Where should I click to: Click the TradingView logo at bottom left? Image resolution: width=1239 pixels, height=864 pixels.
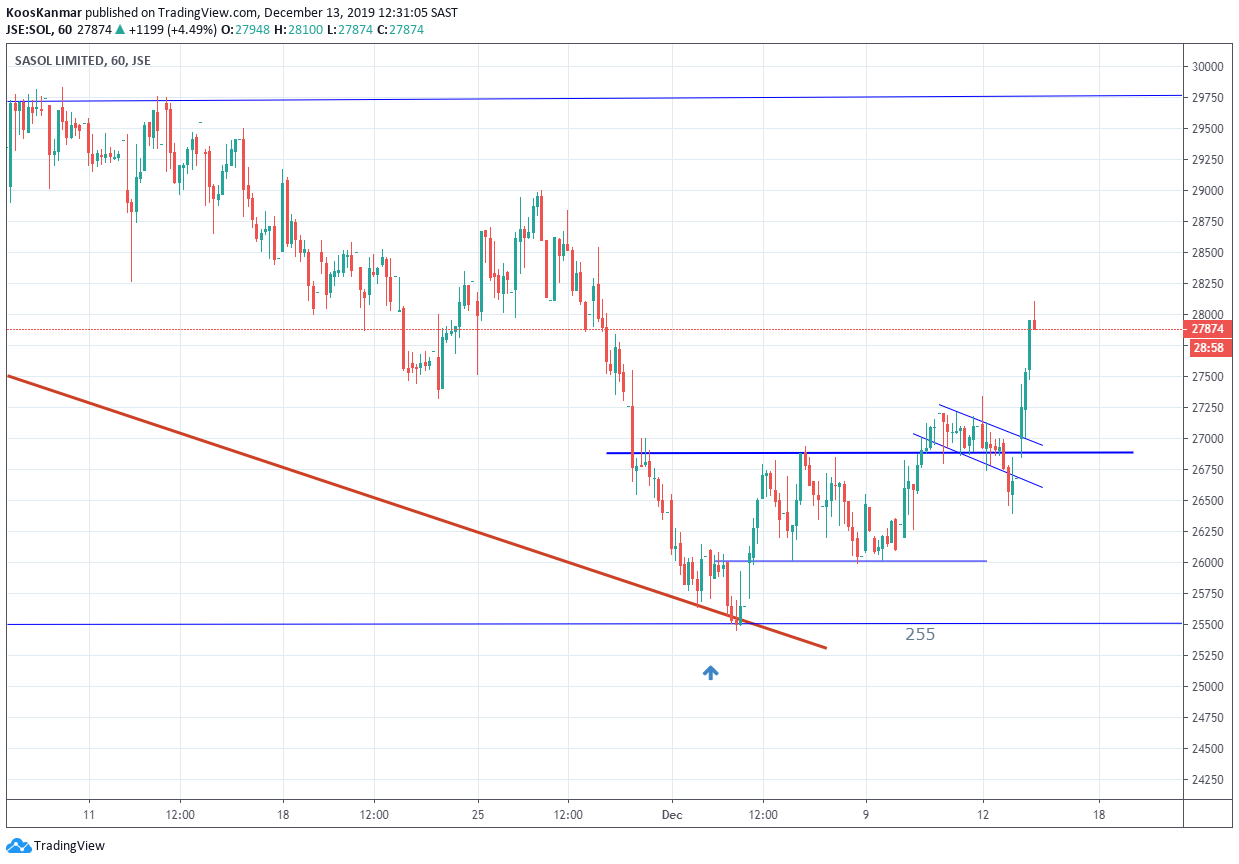[x=55, y=846]
